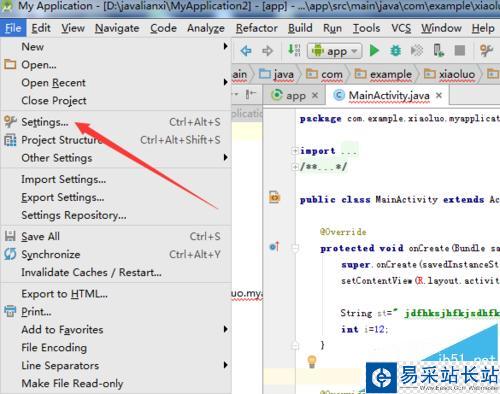
Task: Select Invalidate Caches / Restart...
Action: (116, 272)
